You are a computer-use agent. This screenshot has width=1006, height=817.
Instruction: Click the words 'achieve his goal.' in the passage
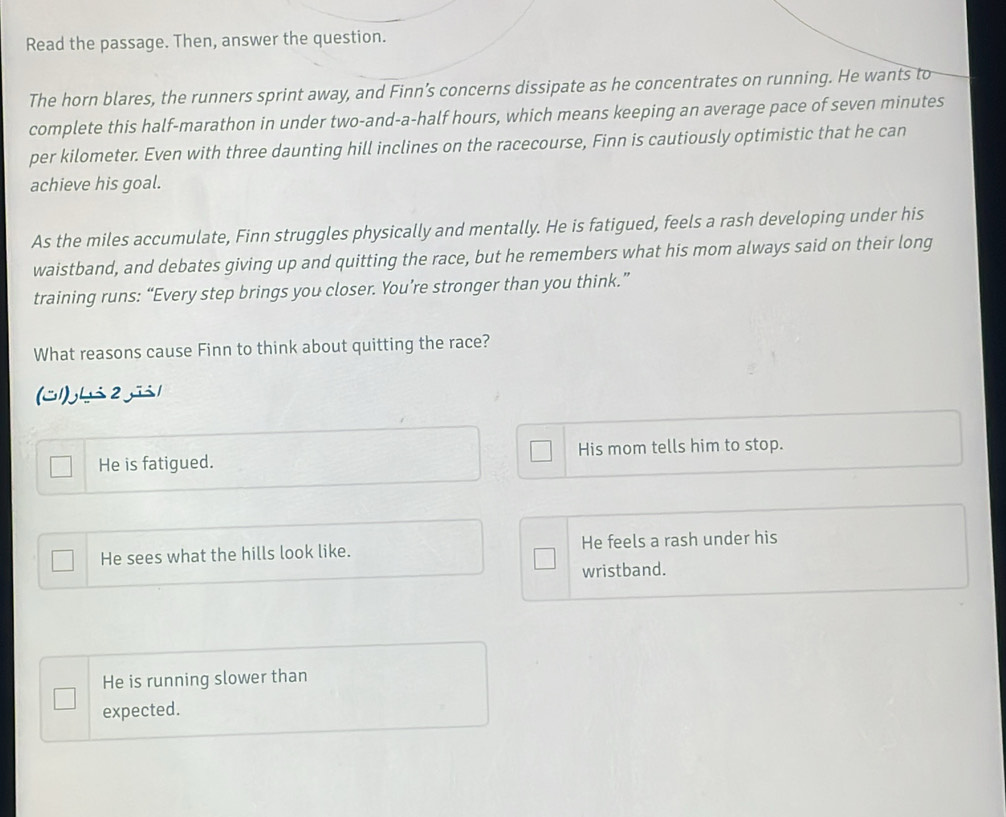tap(96, 184)
